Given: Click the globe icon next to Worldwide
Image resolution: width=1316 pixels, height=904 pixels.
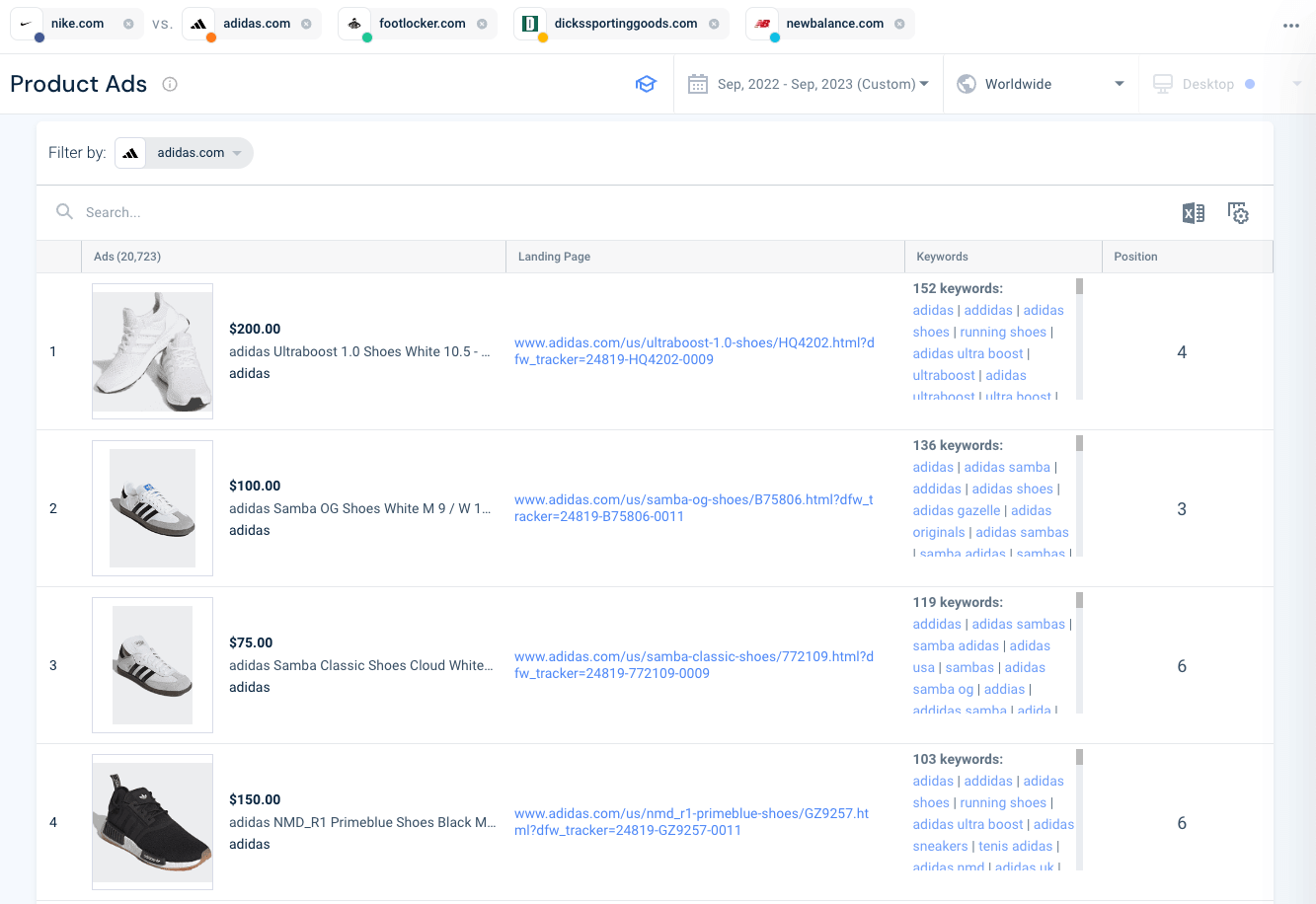Looking at the screenshot, I should [x=966, y=84].
